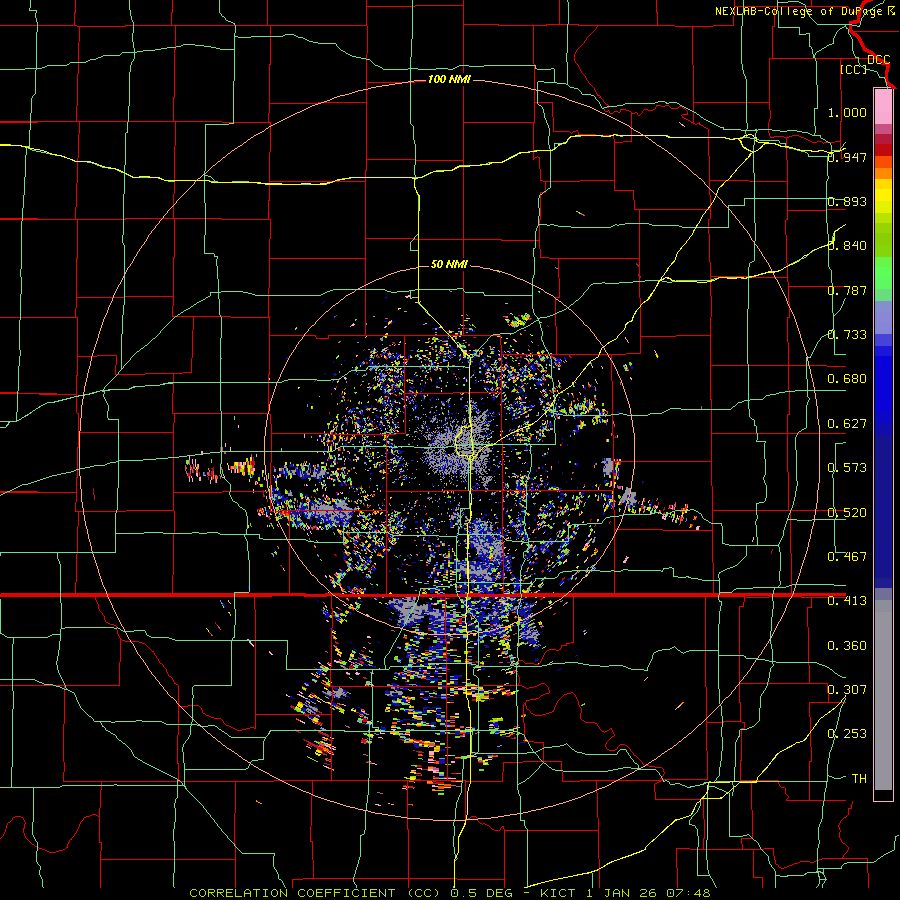Select the 0.787 legend value
The height and width of the screenshot is (900, 900).
tap(847, 290)
